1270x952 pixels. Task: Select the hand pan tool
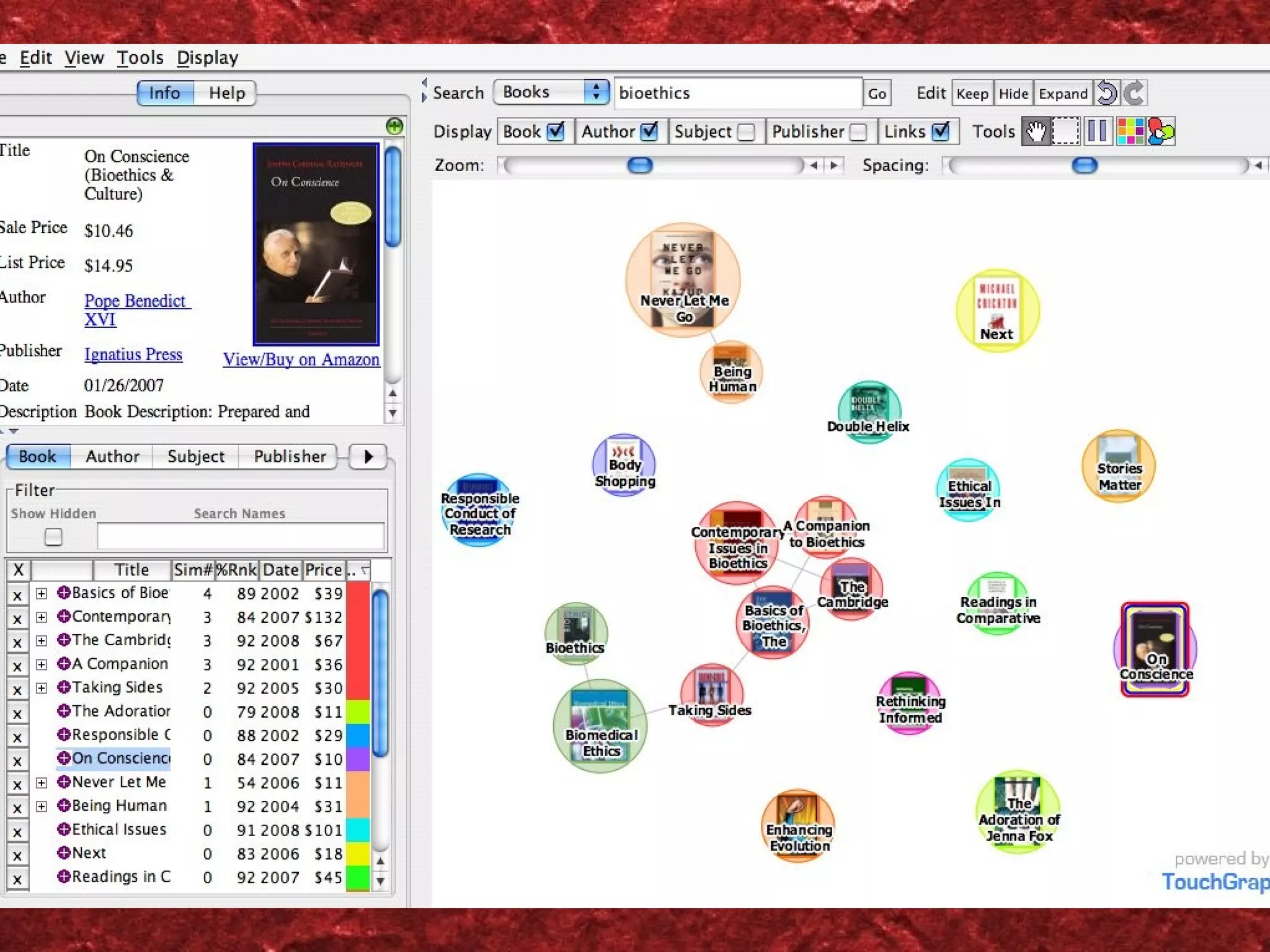[x=1036, y=131]
